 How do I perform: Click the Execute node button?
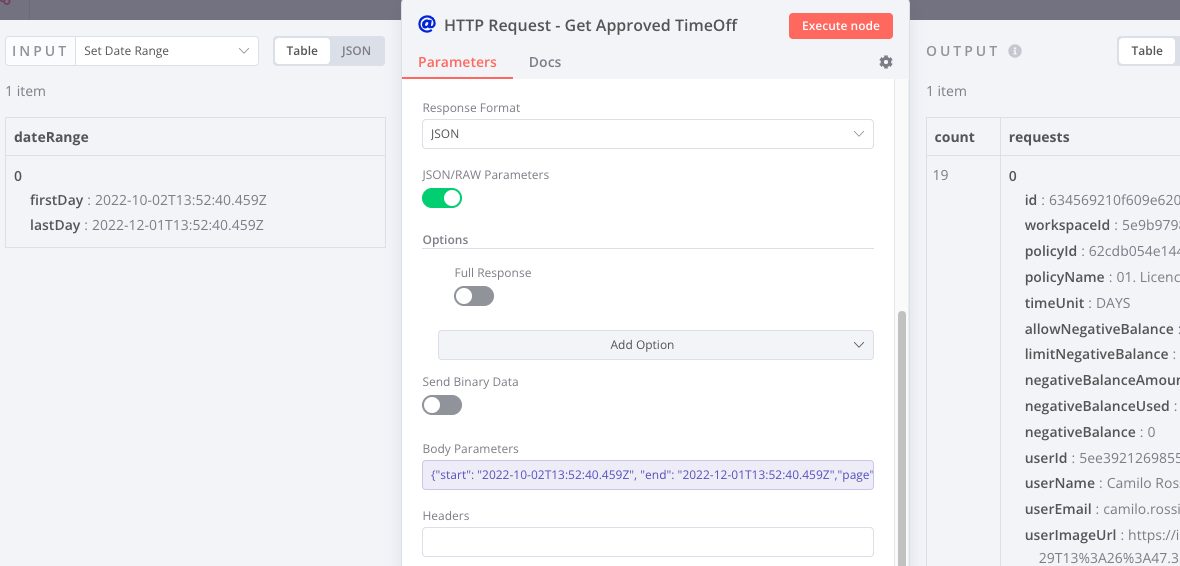point(841,26)
